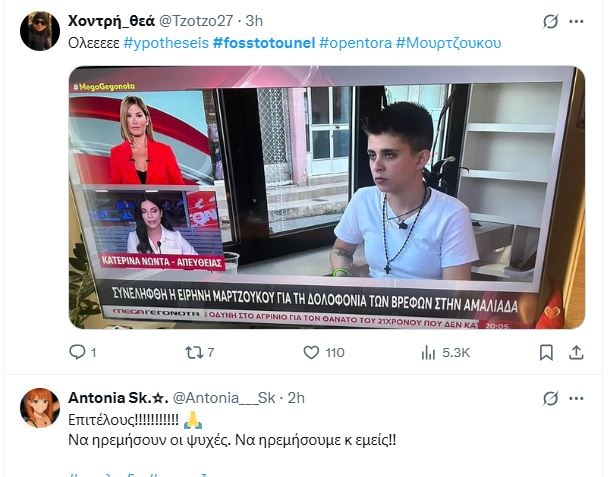Viewport: 608px width, 477px height.
Task: View Antonia Sk. anime avatar
Action: [x=40, y=408]
